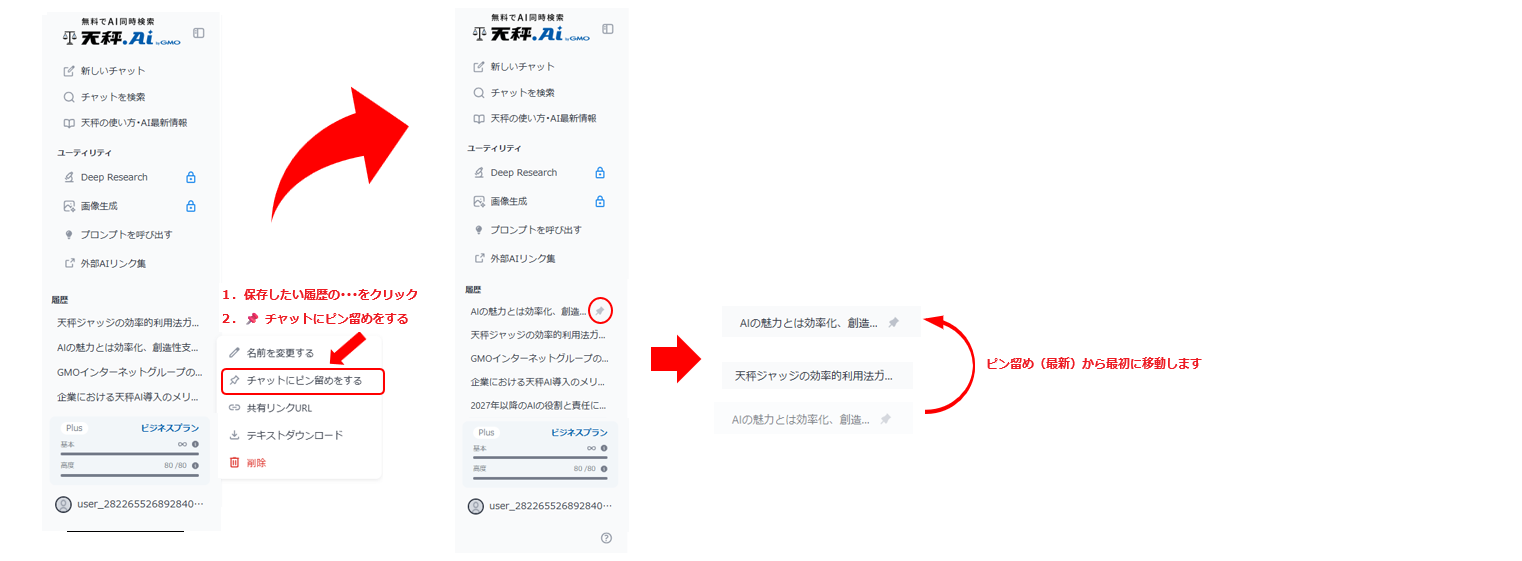
Task: Open the book icon for 天秤の使い方 in left sidebar
Action: (69, 123)
